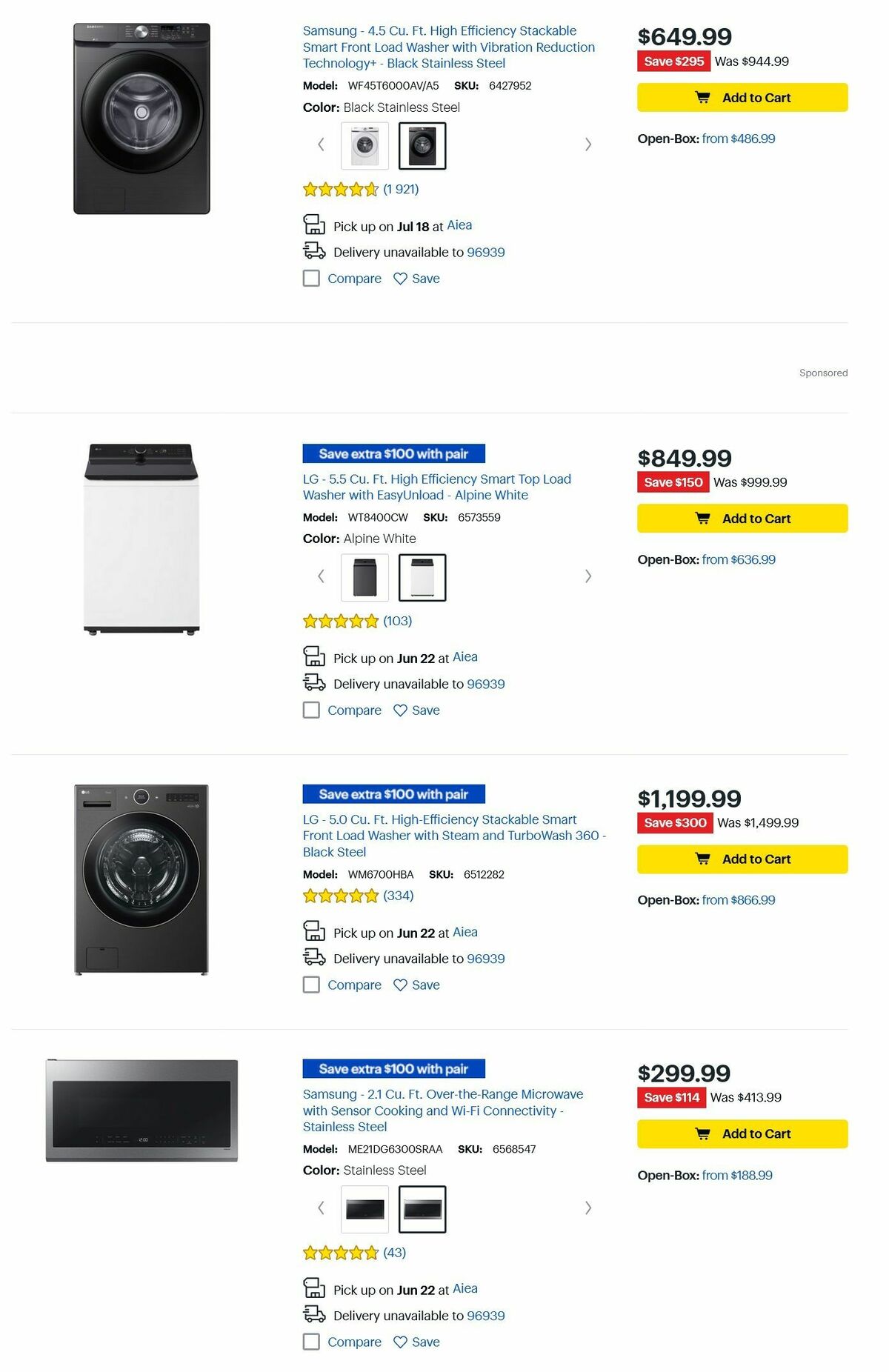The image size is (889, 1372).
Task: Check the Compare box for the Samsung front load washer
Action: click(x=310, y=278)
